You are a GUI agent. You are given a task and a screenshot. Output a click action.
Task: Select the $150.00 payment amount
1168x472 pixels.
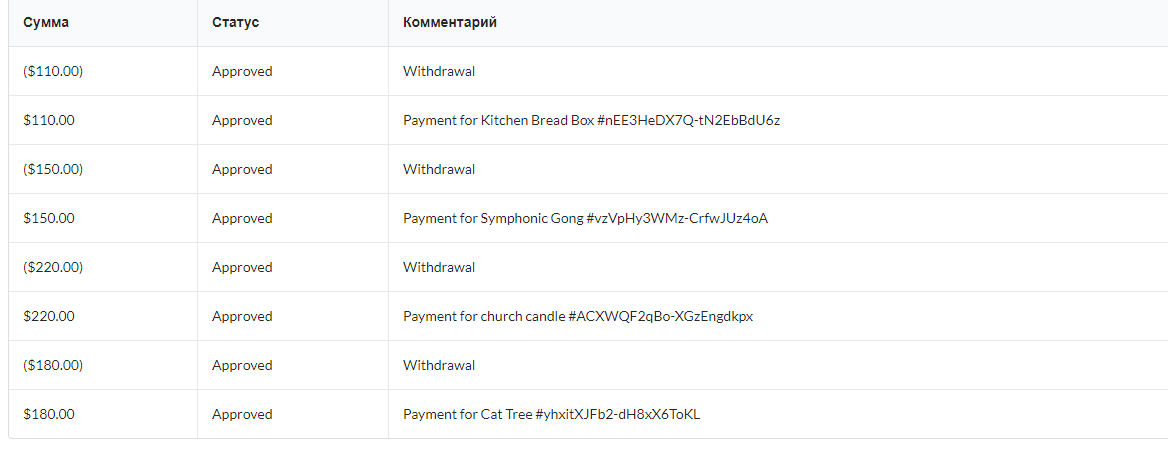[49, 219]
